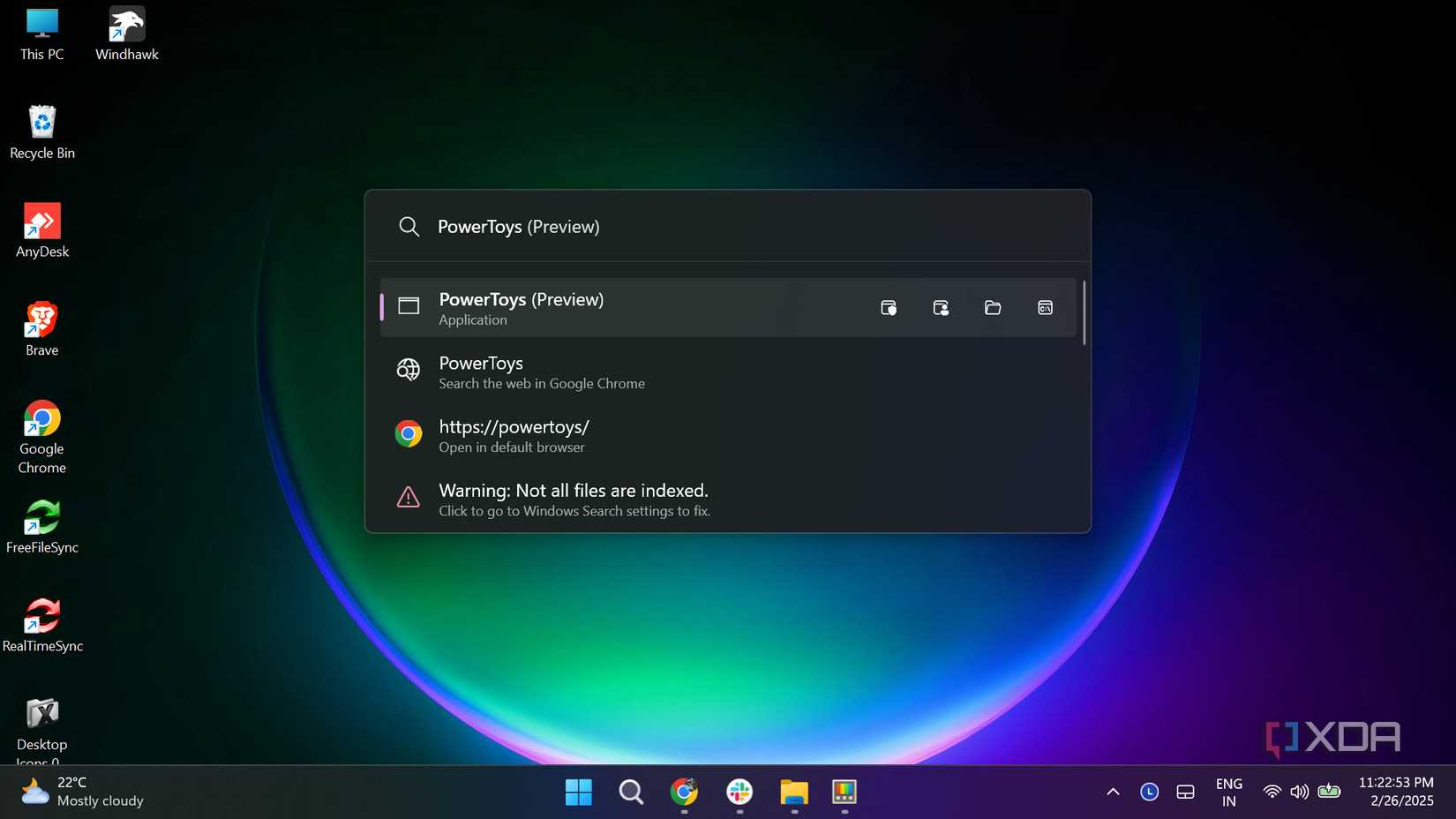Click the run as different user icon
Screen dimensions: 1456x819
pyautogui.click(x=941, y=307)
